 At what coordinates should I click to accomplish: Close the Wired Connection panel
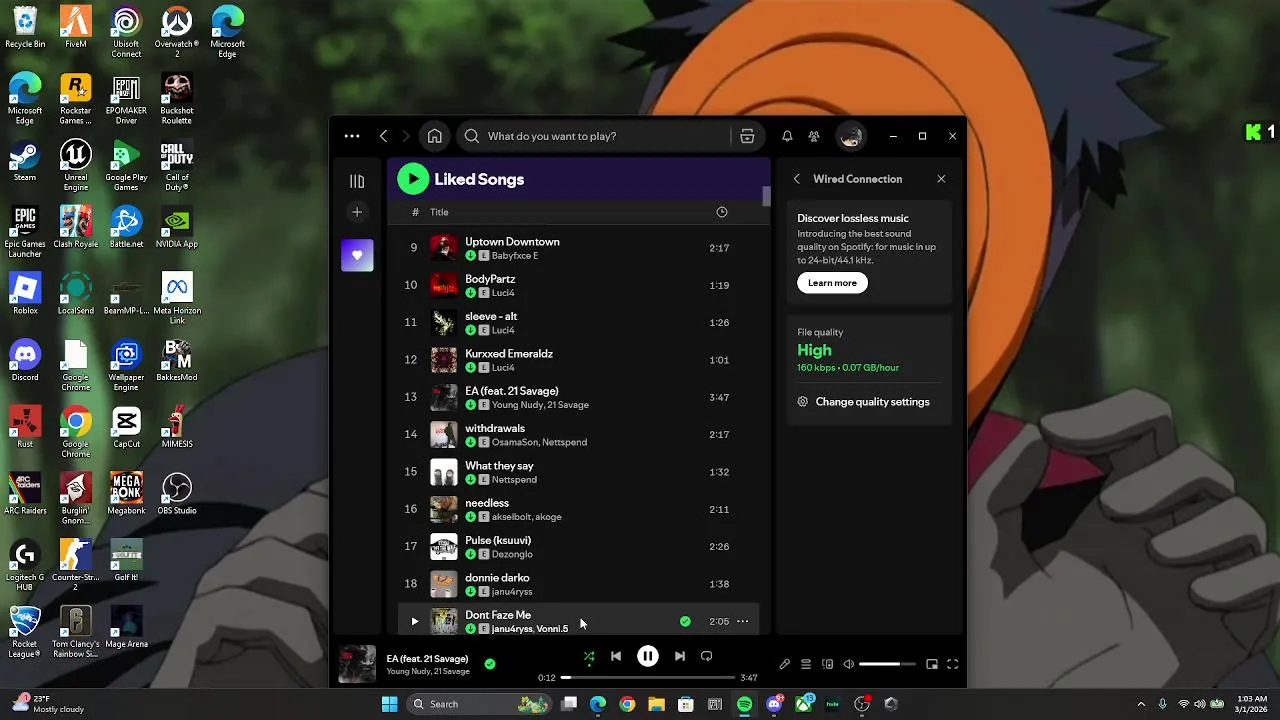point(941,179)
